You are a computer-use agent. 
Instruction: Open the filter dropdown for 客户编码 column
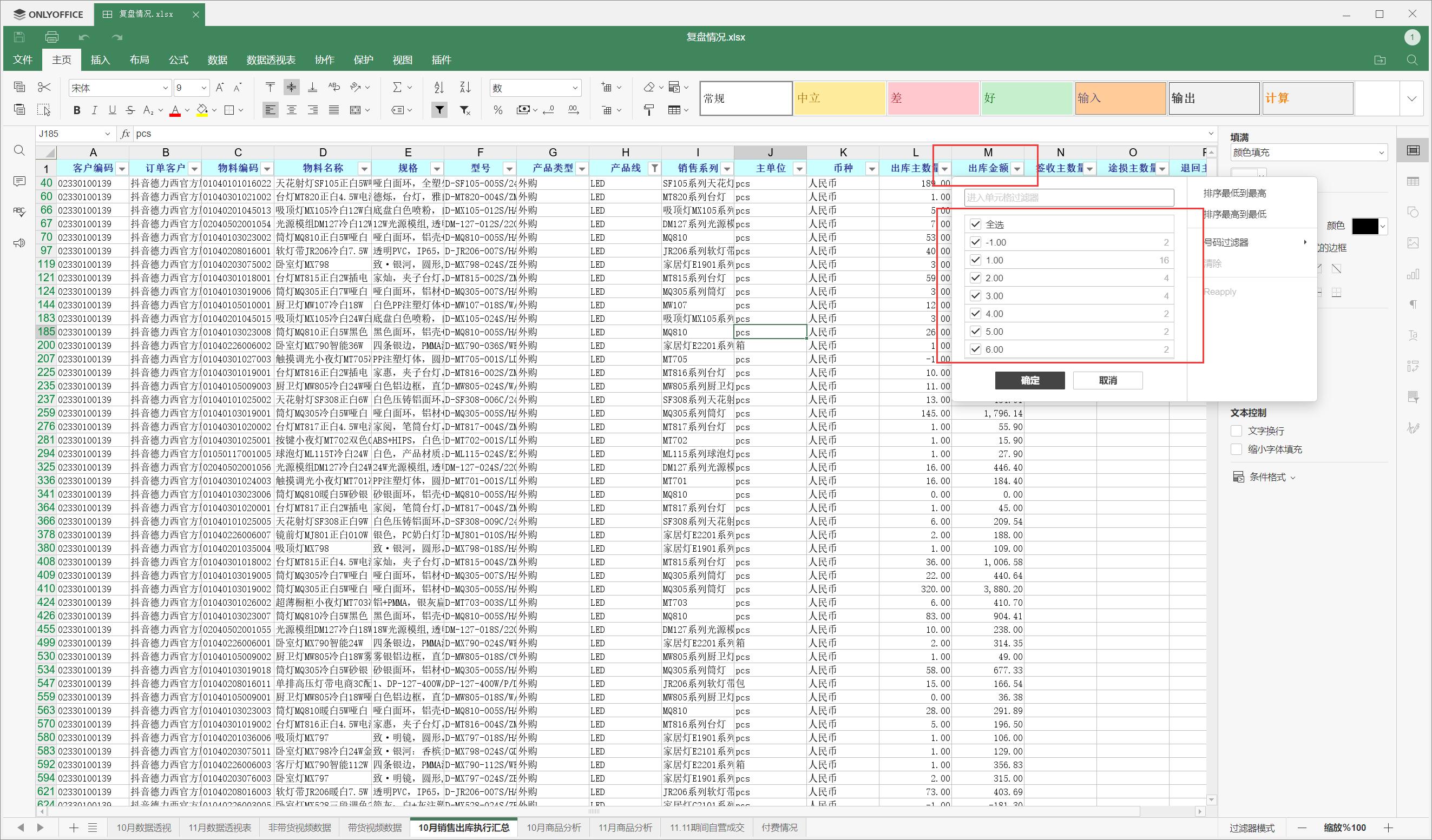[x=122, y=169]
